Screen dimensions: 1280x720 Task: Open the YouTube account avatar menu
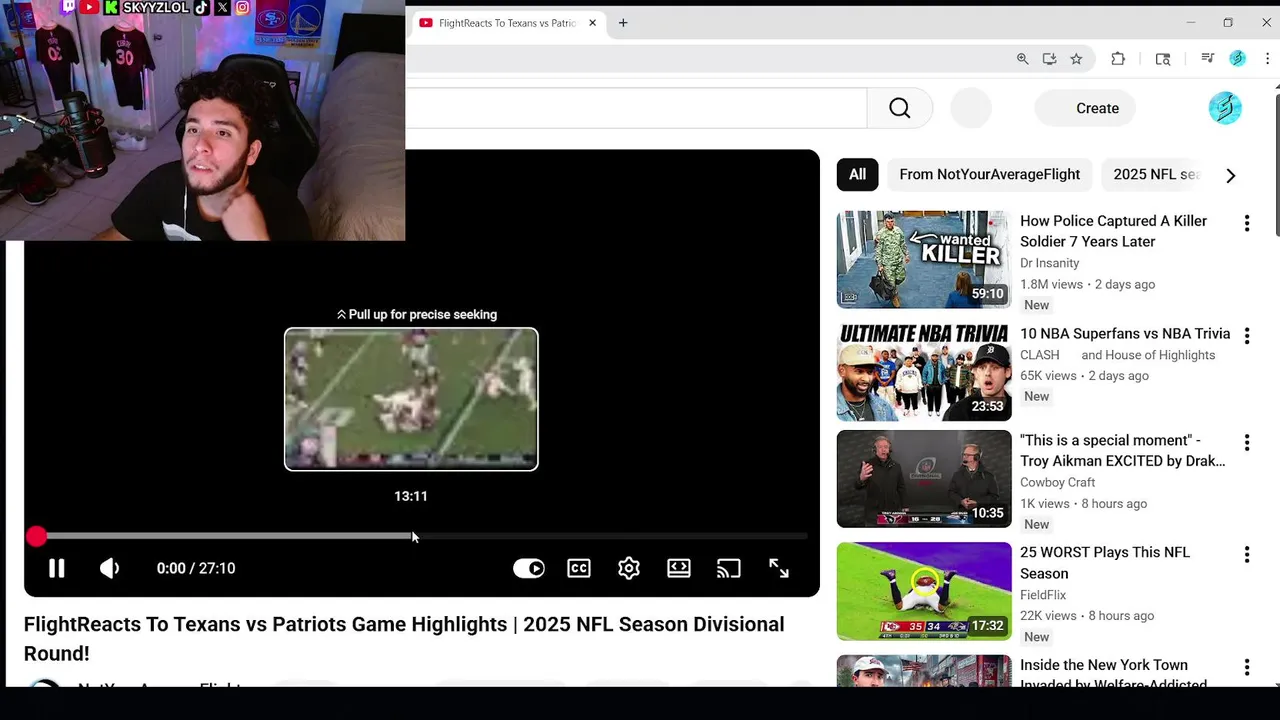click(x=1225, y=108)
